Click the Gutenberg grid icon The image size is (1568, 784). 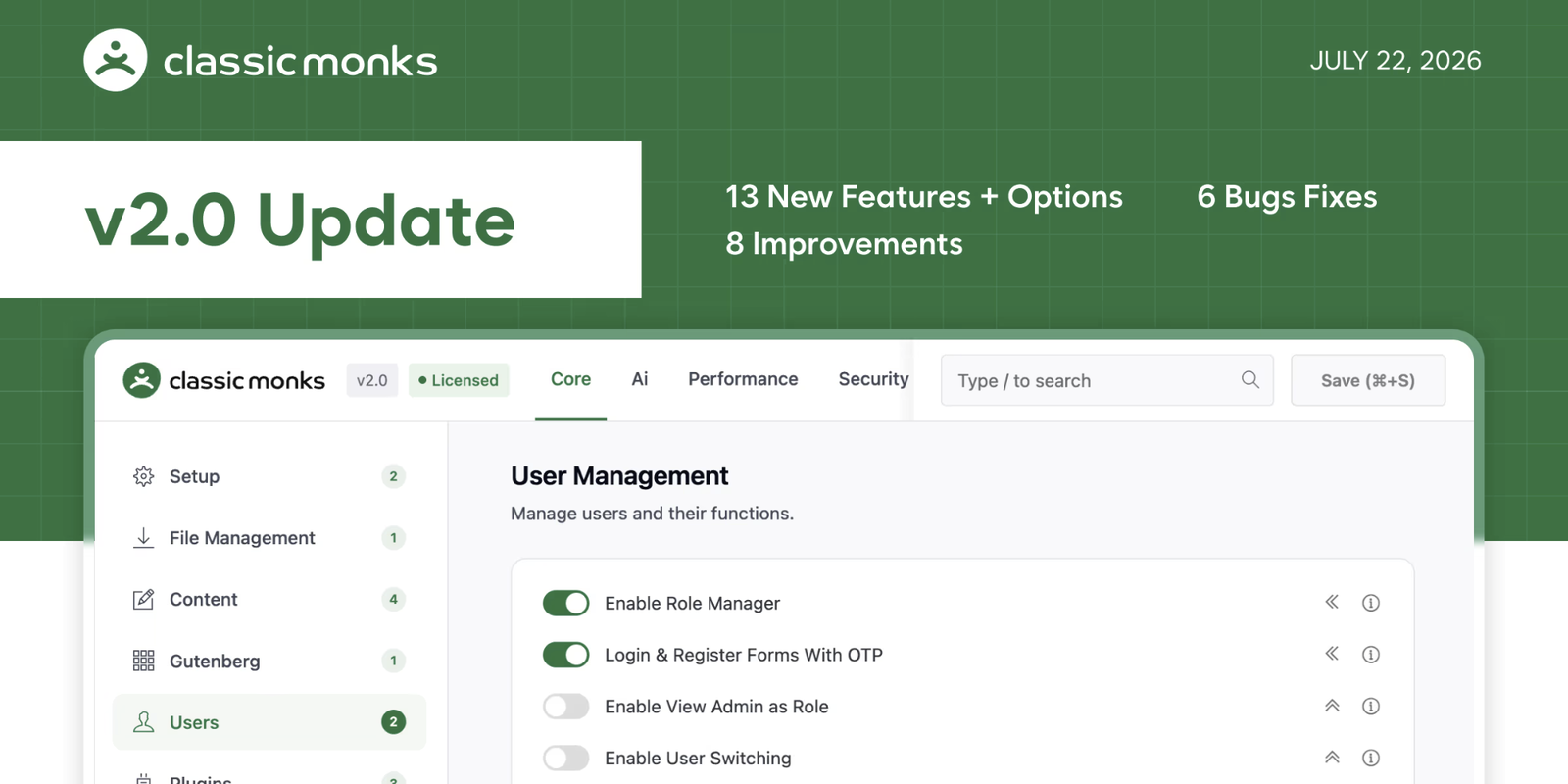143,661
